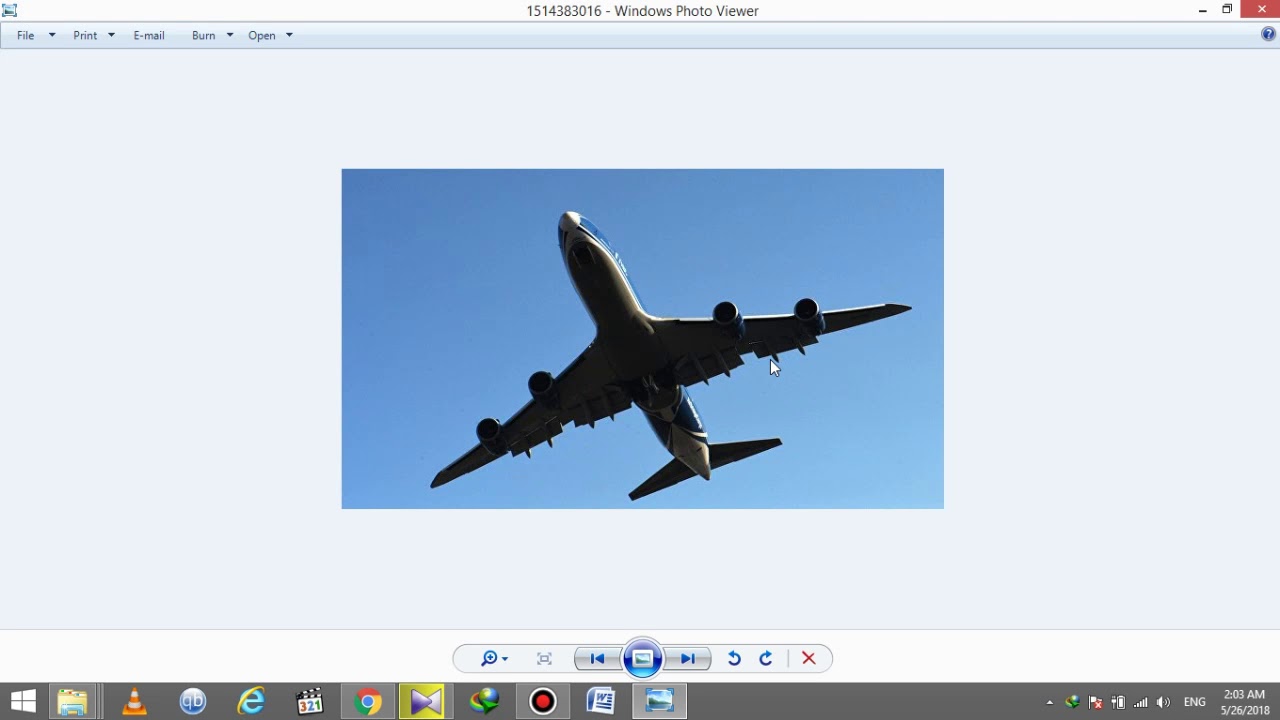Open the File menu
The width and height of the screenshot is (1280, 720).
(x=26, y=35)
